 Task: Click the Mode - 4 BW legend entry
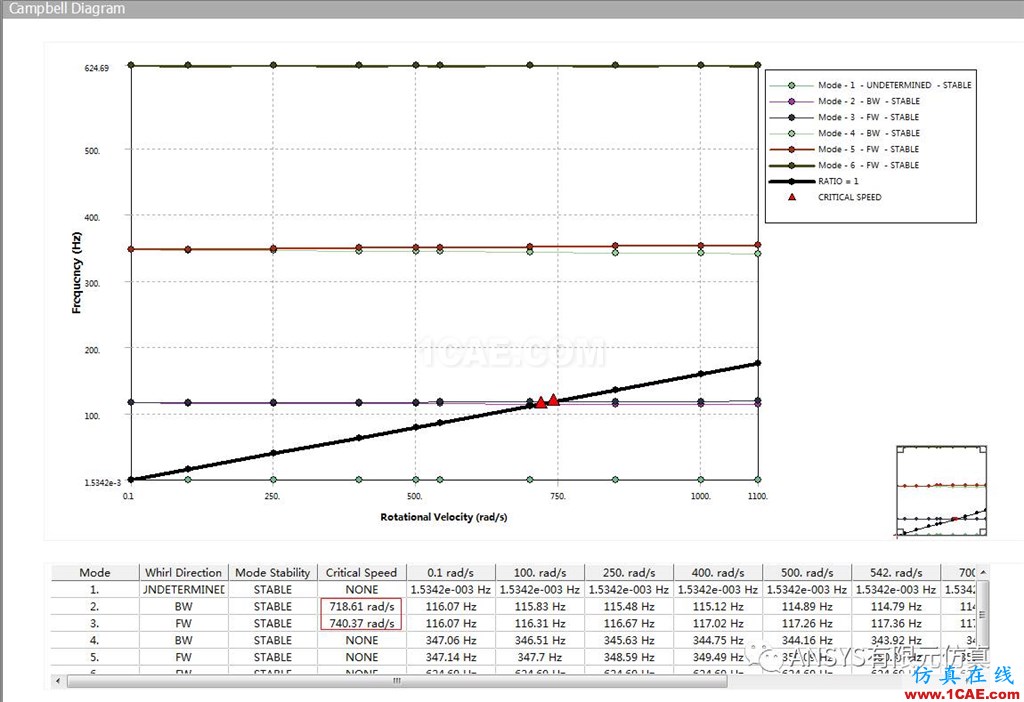tap(844, 133)
